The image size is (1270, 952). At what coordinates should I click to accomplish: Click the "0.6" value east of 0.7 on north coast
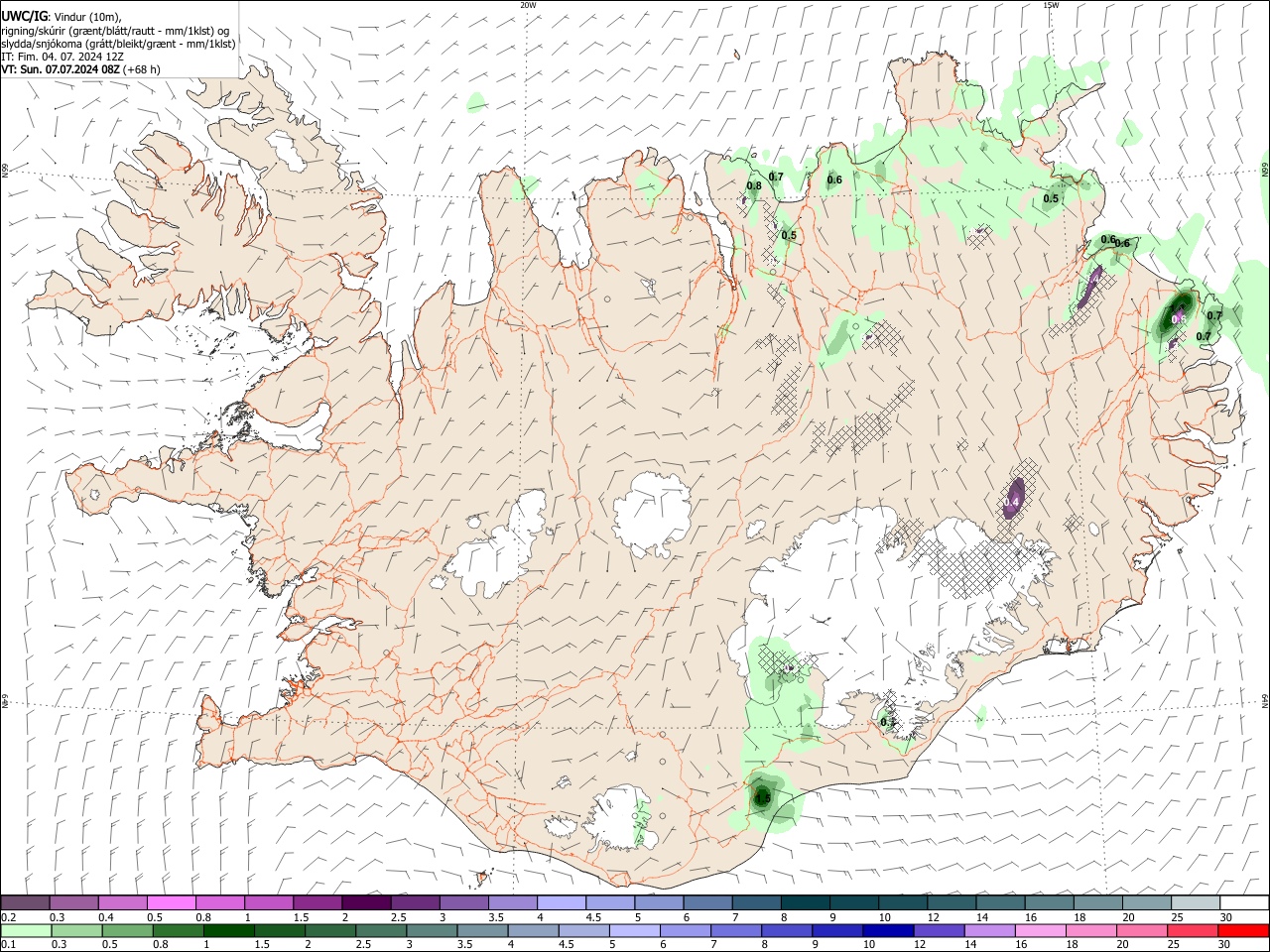[834, 179]
